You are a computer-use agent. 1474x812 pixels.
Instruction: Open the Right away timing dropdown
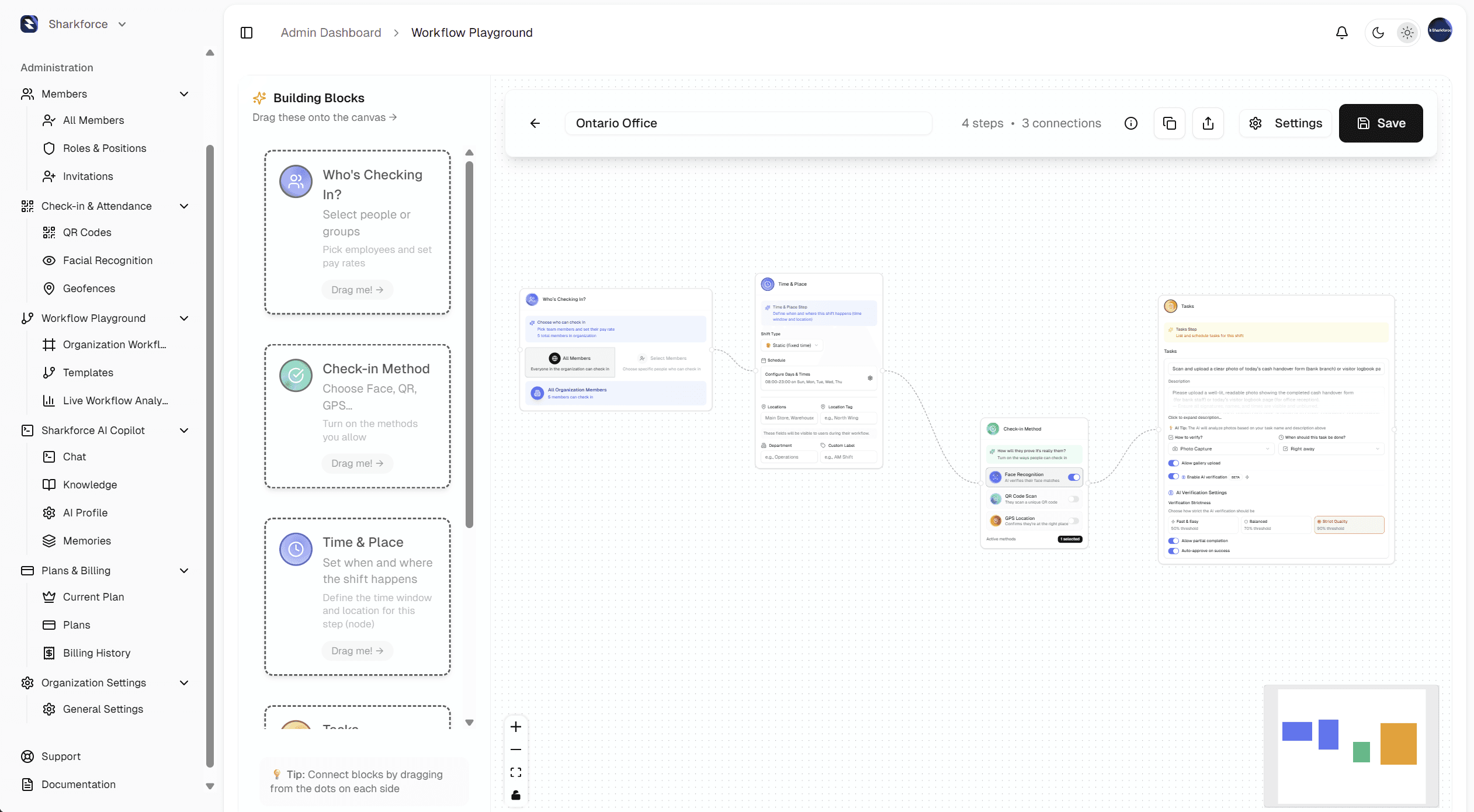[1331, 449]
